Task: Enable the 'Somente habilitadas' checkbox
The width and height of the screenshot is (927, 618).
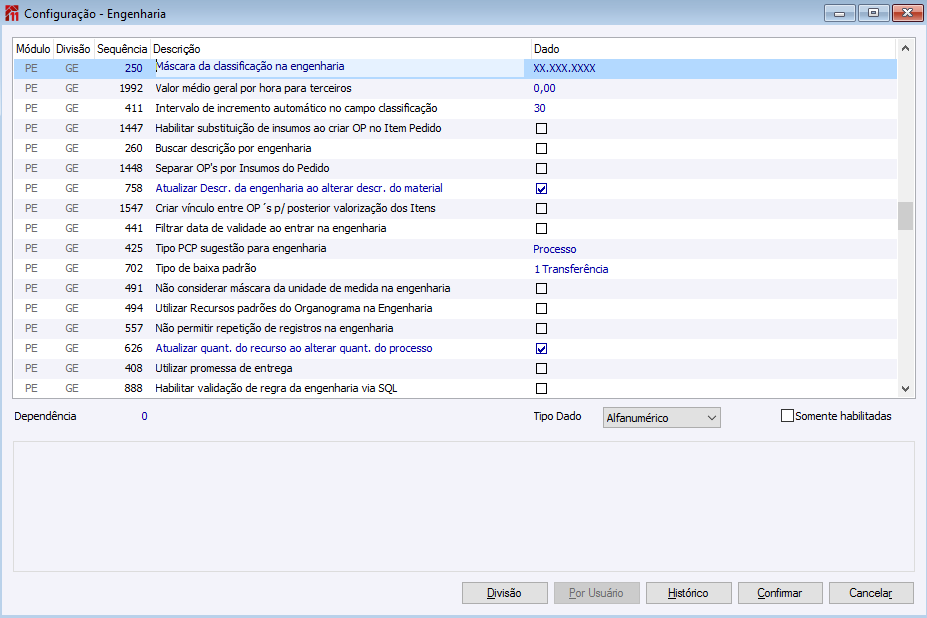Action: pos(787,416)
